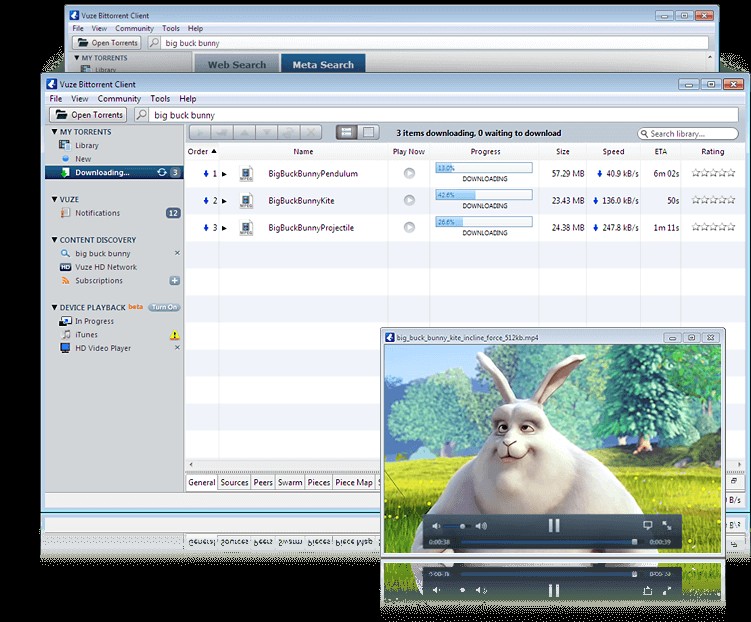751x622 pixels.
Task: Pause the playing video
Action: pos(553,525)
